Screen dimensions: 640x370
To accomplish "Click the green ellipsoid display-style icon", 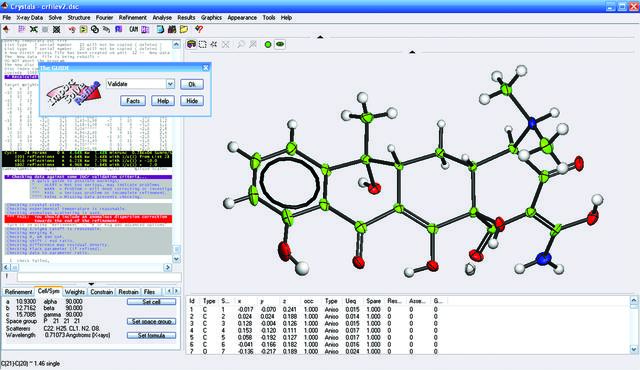I will tap(280, 44).
